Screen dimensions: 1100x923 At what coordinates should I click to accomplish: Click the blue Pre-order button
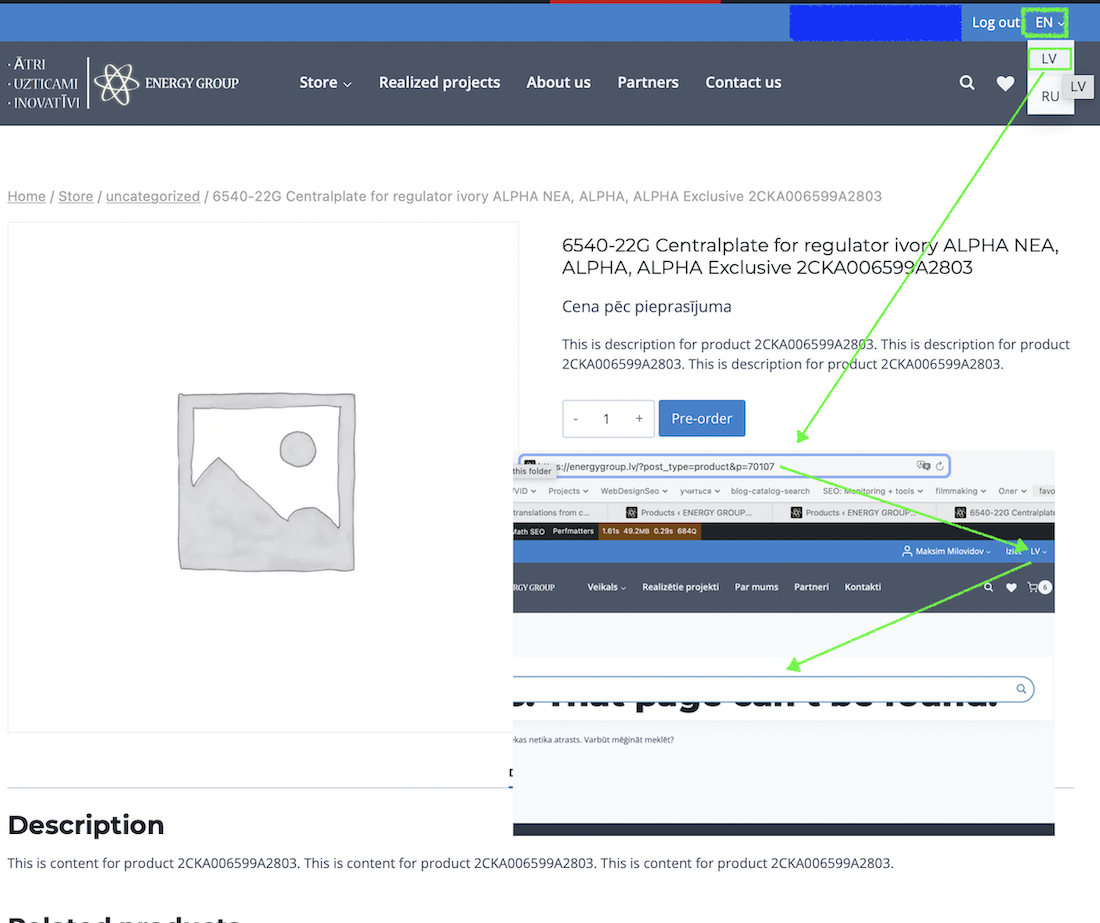(702, 419)
